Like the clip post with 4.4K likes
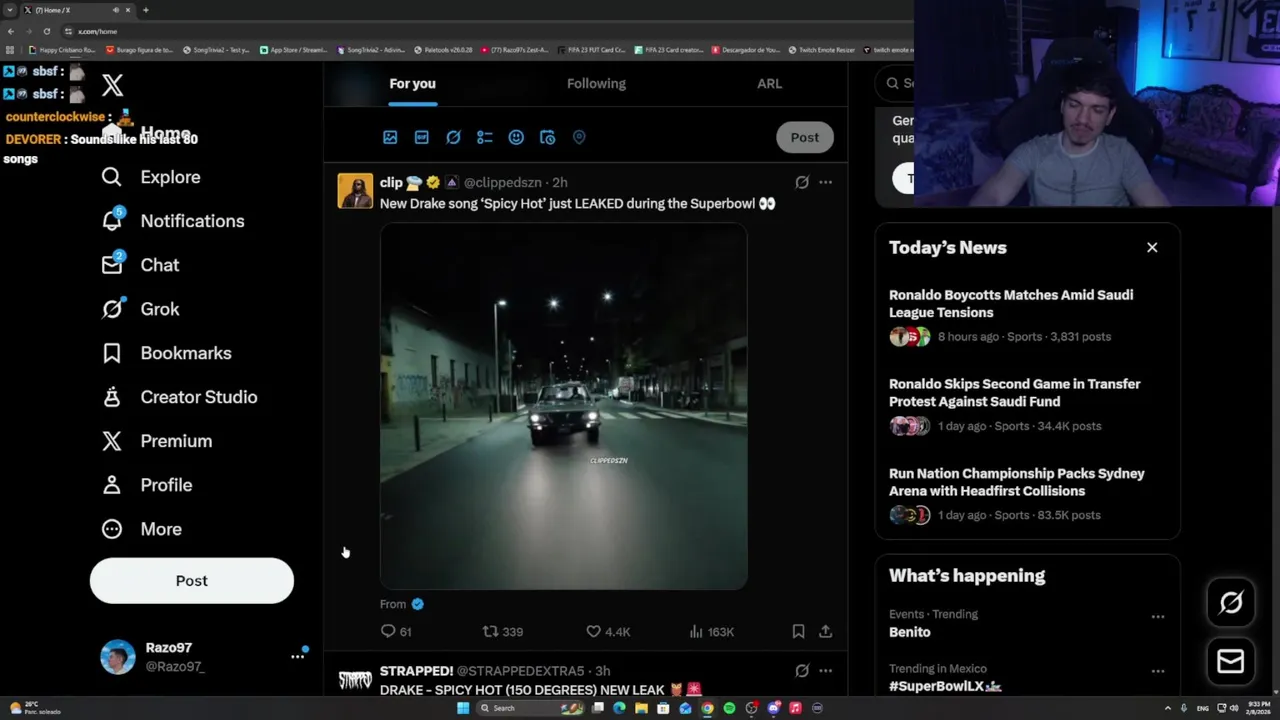The width and height of the screenshot is (1280, 720). (x=608, y=631)
